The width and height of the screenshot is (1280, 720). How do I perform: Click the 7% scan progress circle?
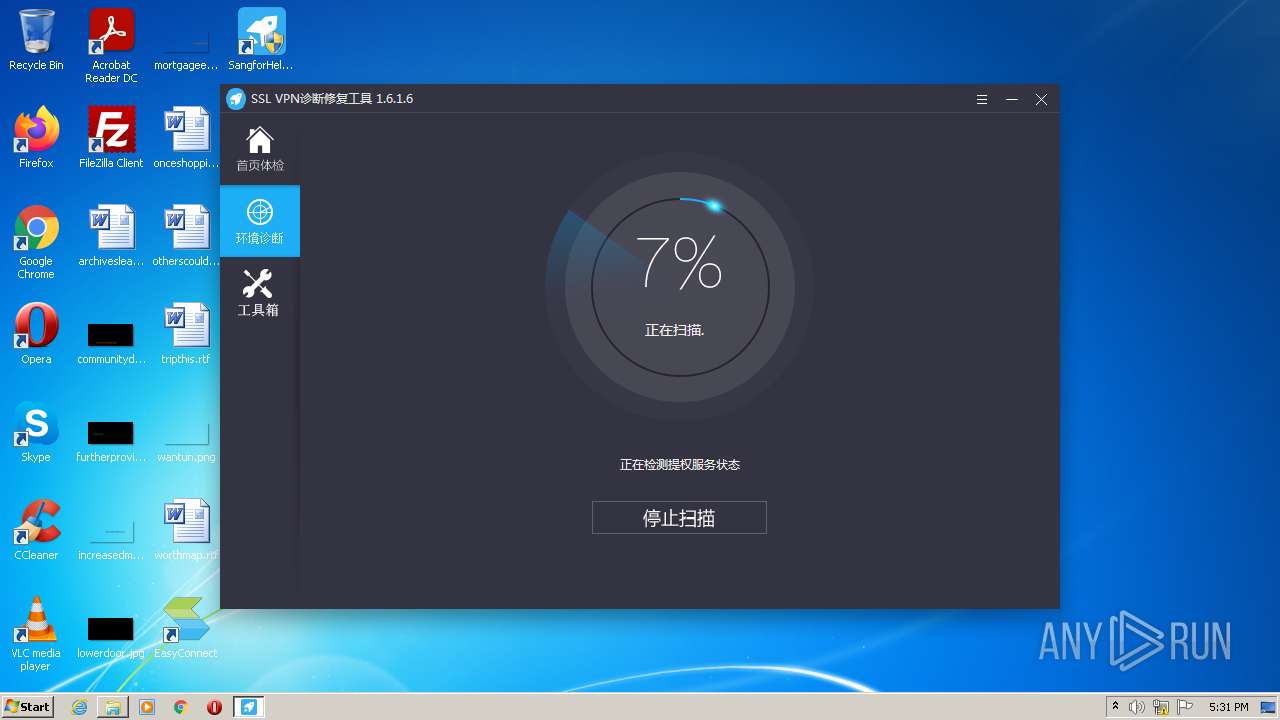(x=680, y=287)
